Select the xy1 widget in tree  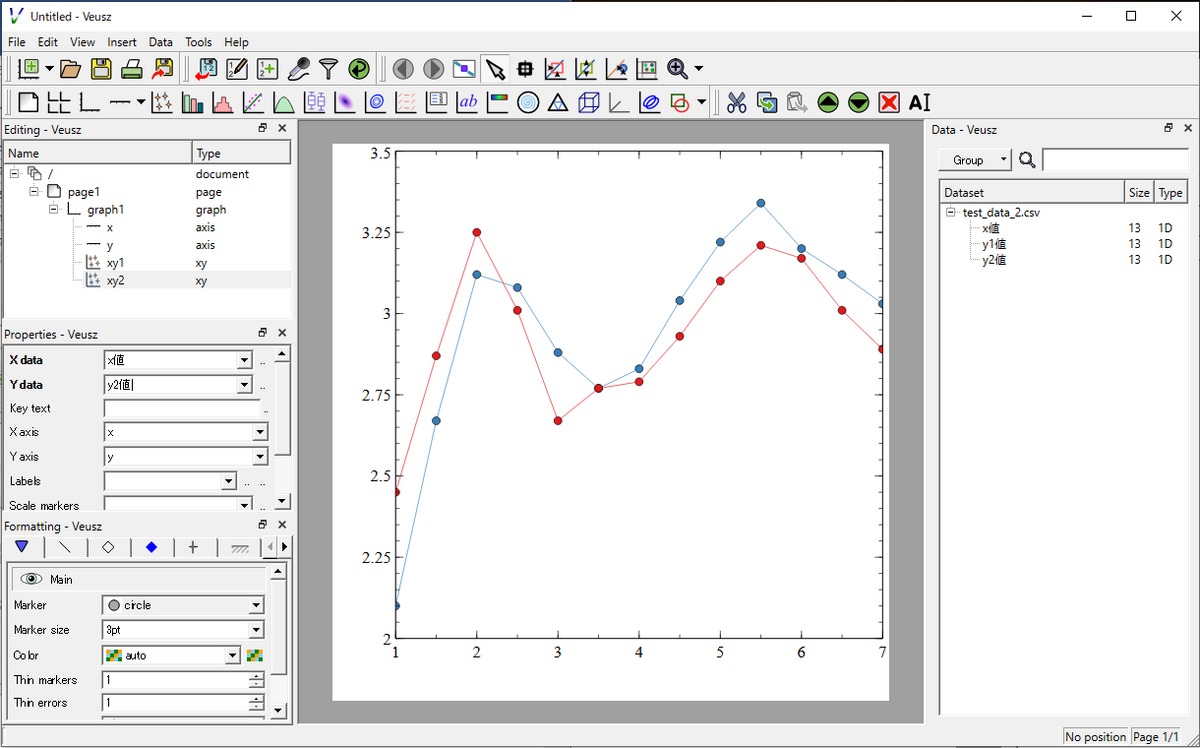[116, 263]
